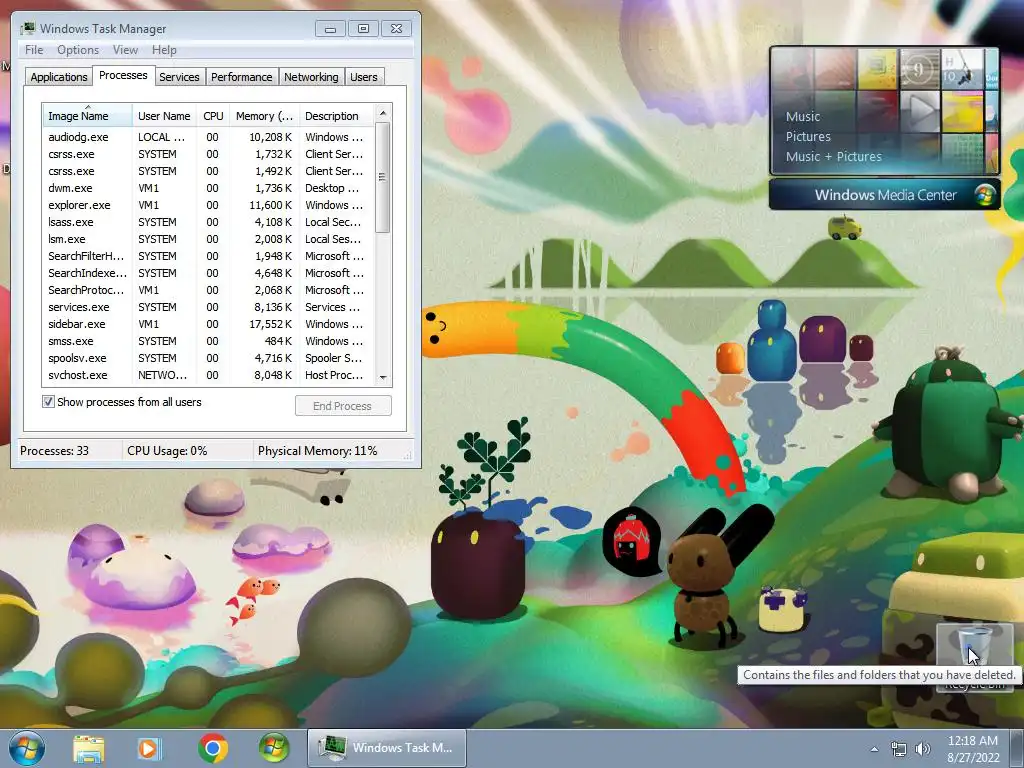Viewport: 1024px width, 768px height.
Task: Open the View menu
Action: tap(125, 50)
